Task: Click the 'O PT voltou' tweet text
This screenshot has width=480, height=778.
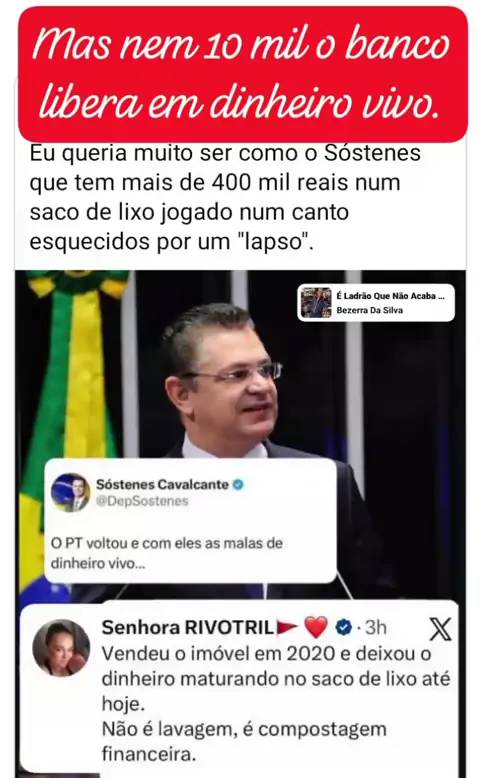Action: [167, 553]
